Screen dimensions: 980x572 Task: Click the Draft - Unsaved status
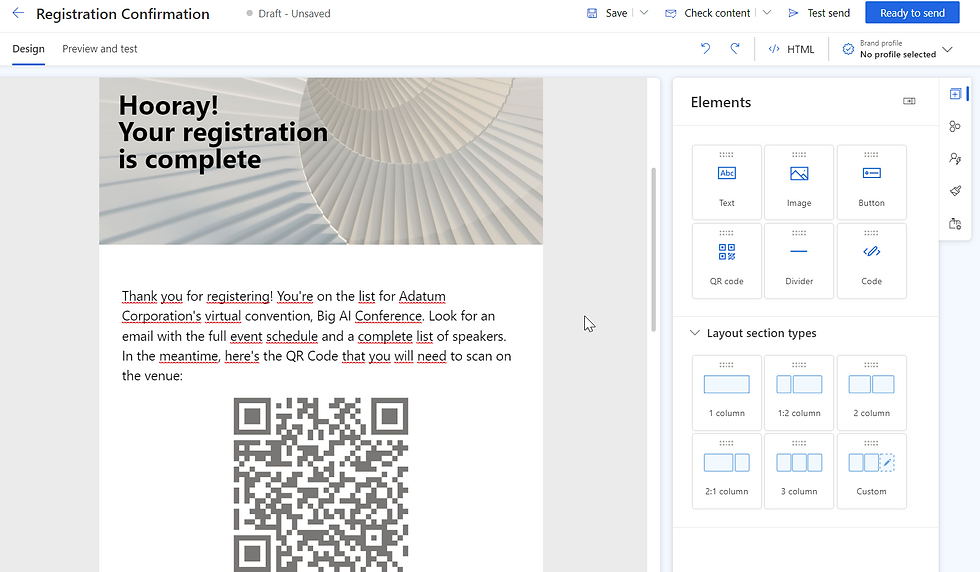click(x=288, y=13)
